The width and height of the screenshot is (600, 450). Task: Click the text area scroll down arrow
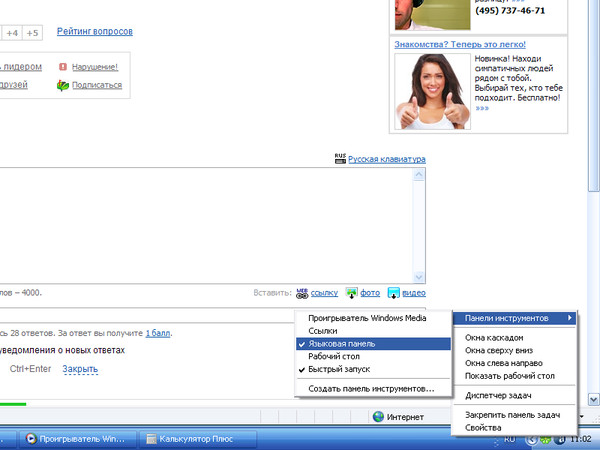coord(419,276)
